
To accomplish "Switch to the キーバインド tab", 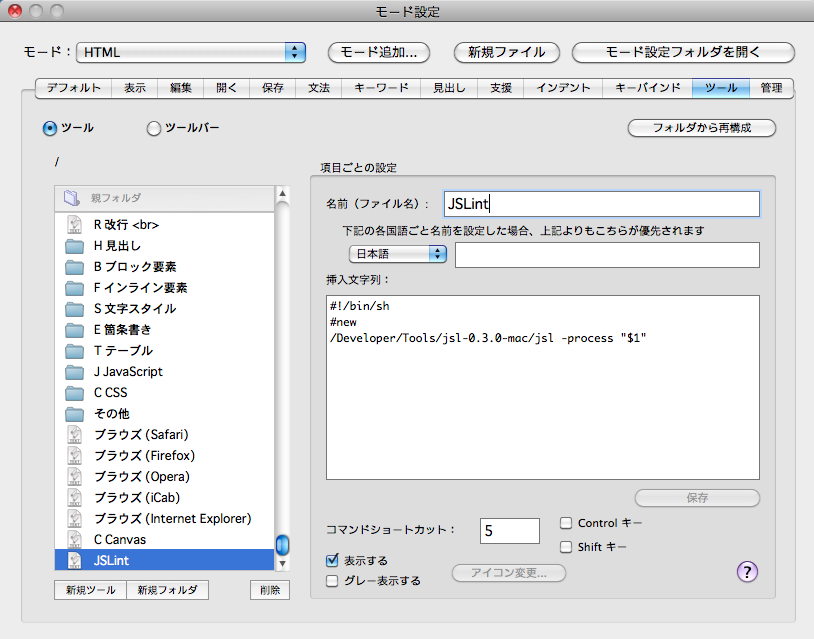I will click(x=648, y=88).
